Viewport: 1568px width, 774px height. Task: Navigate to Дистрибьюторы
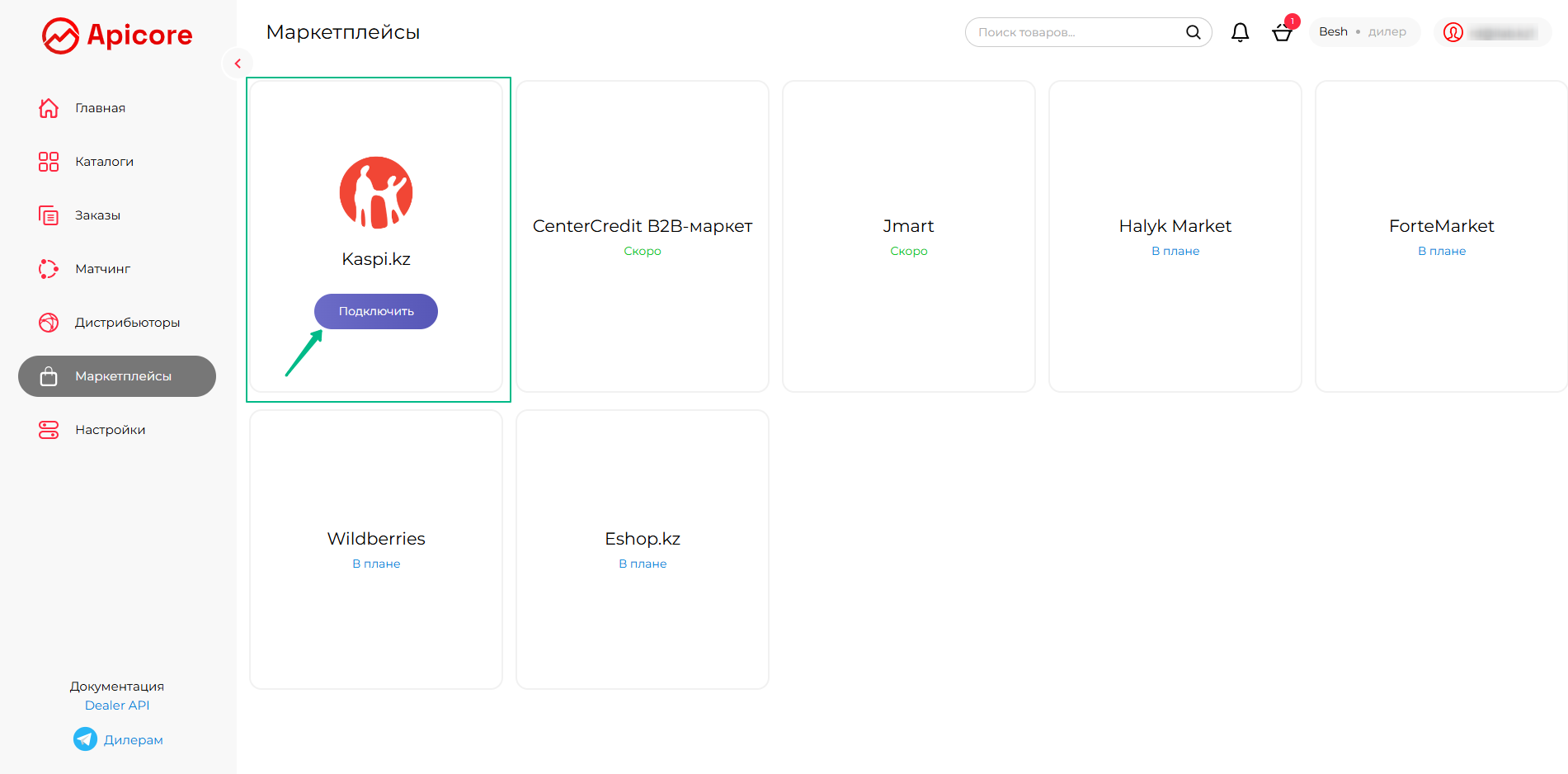tap(127, 323)
